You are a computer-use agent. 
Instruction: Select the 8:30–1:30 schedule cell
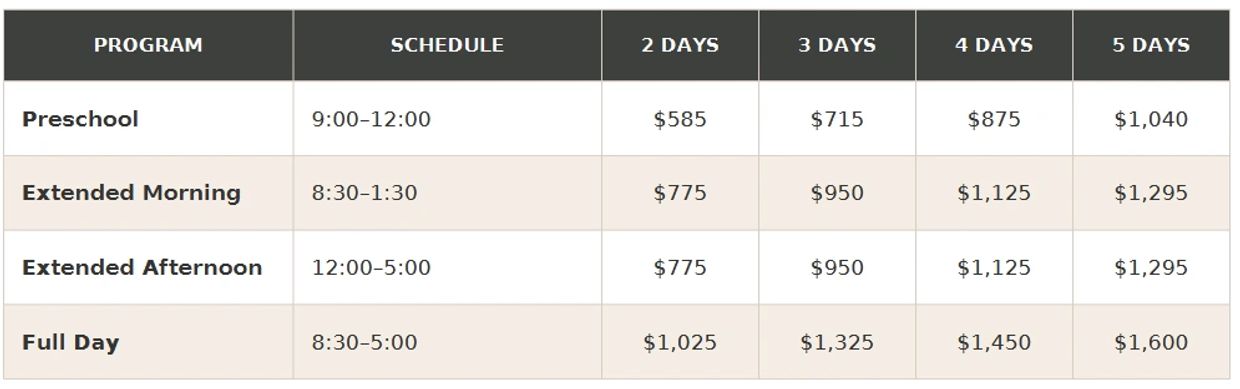[x=364, y=193]
